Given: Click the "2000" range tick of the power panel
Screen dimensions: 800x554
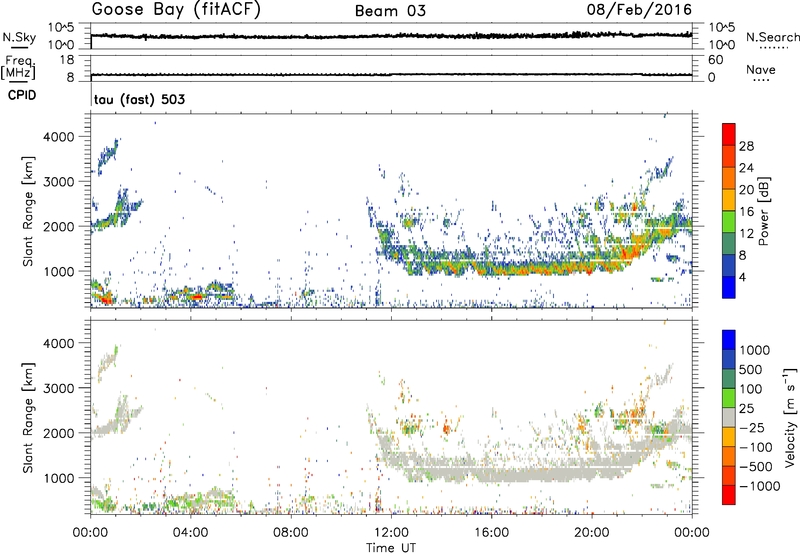Looking at the screenshot, I should pyautogui.click(x=59, y=226).
